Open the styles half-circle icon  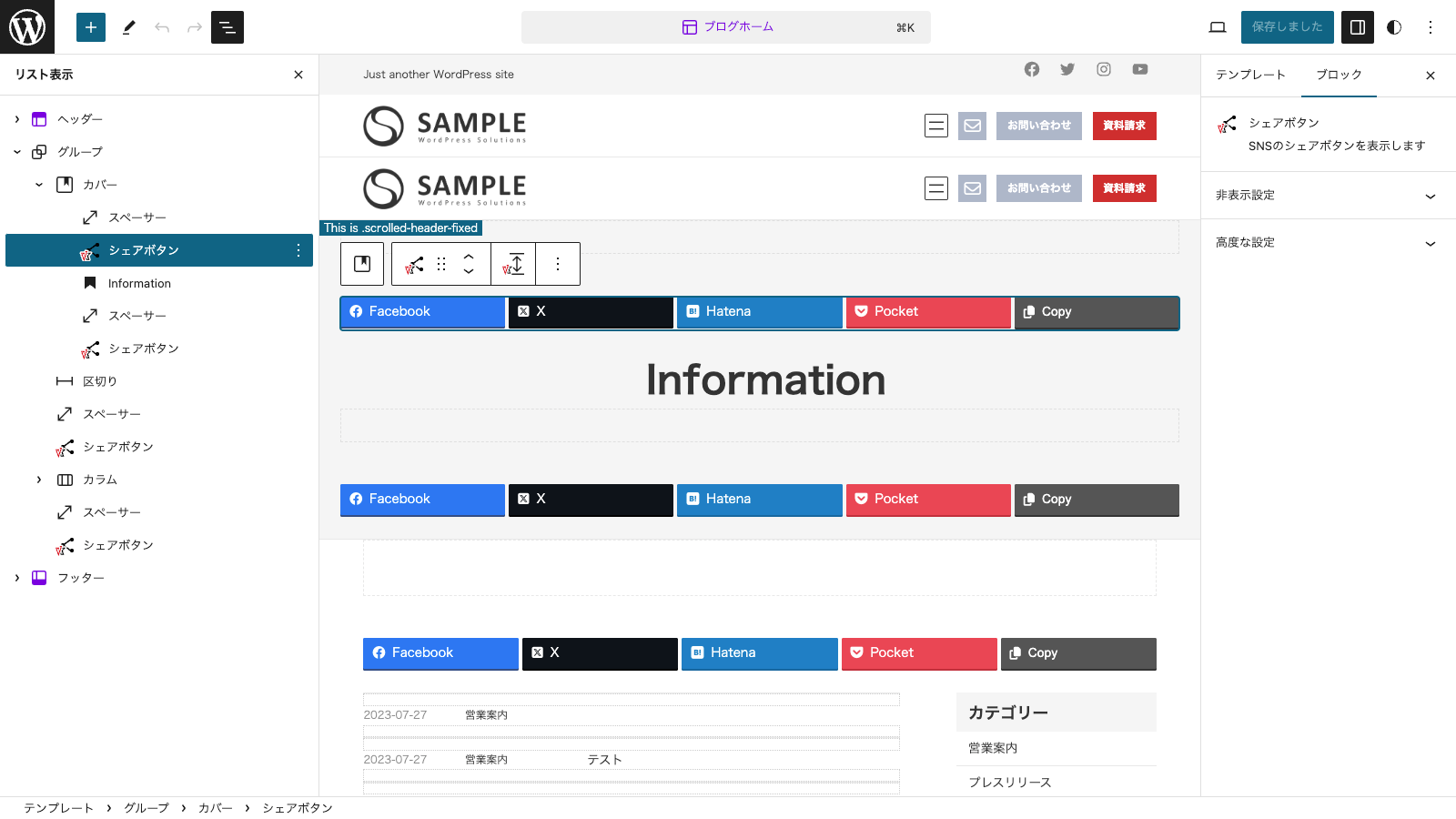click(1394, 27)
